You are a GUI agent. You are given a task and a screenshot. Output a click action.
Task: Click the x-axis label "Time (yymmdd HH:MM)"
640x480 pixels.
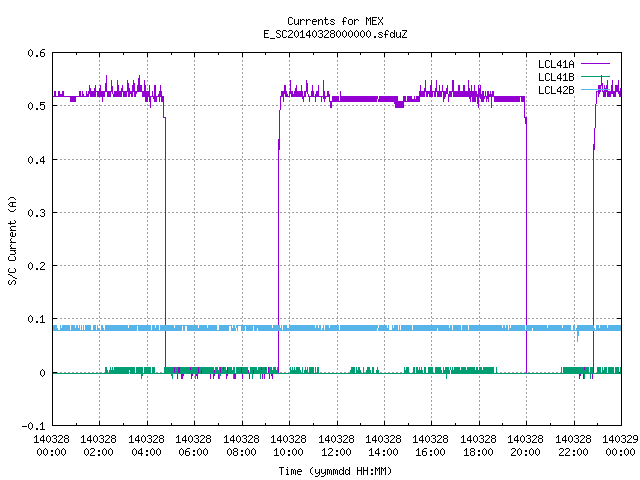tap(335, 471)
